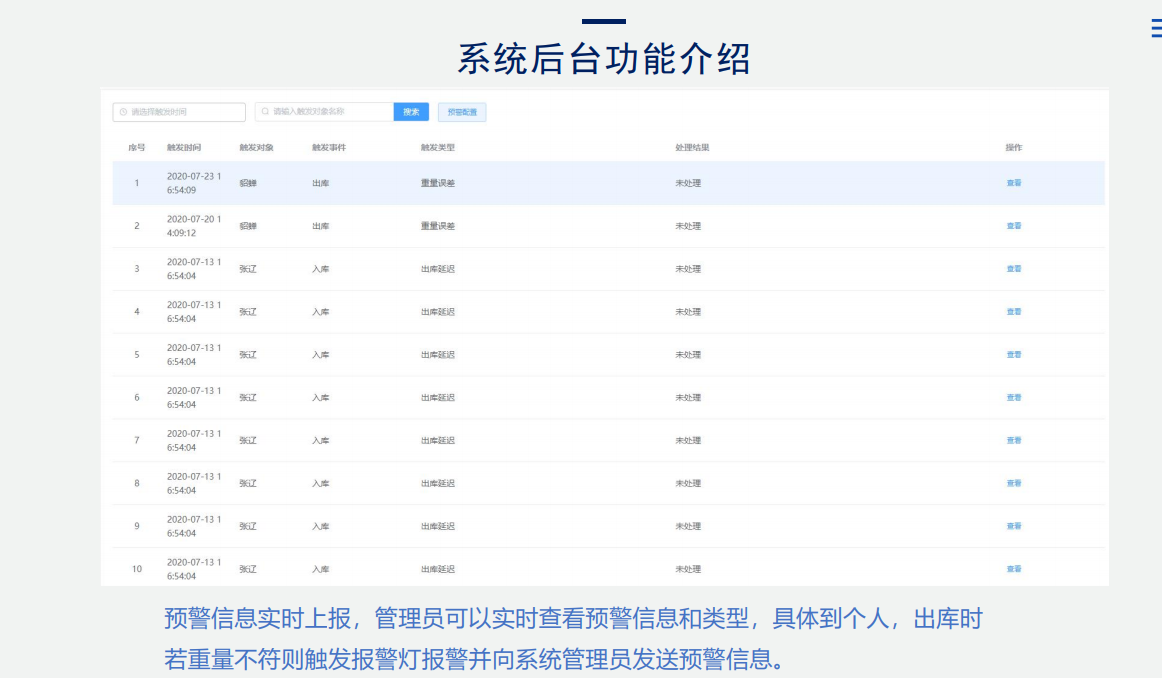
Task: Click the clock icon in trigger time field
Action: (x=123, y=112)
